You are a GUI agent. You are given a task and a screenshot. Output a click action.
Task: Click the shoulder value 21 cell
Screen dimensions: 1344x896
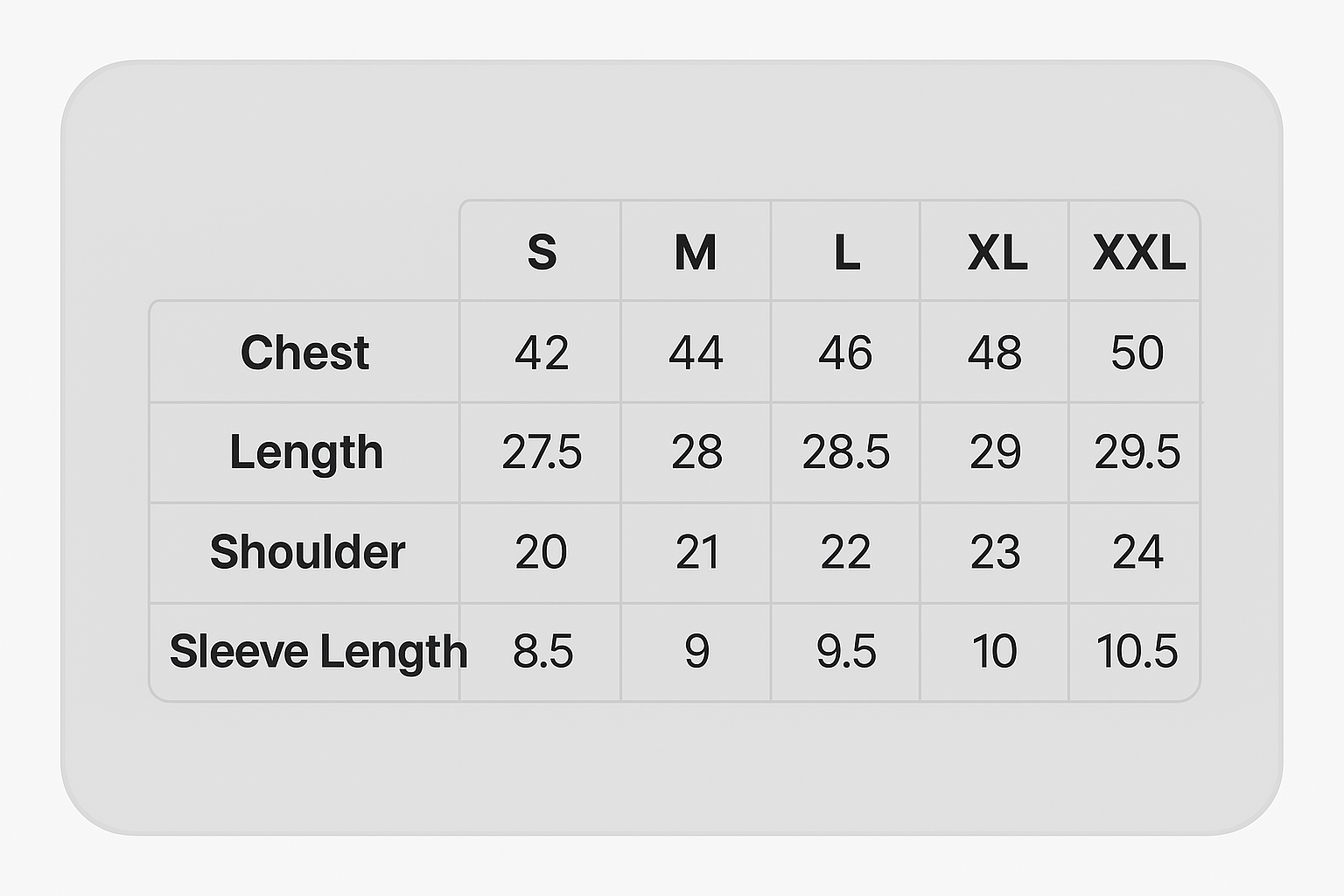click(696, 552)
